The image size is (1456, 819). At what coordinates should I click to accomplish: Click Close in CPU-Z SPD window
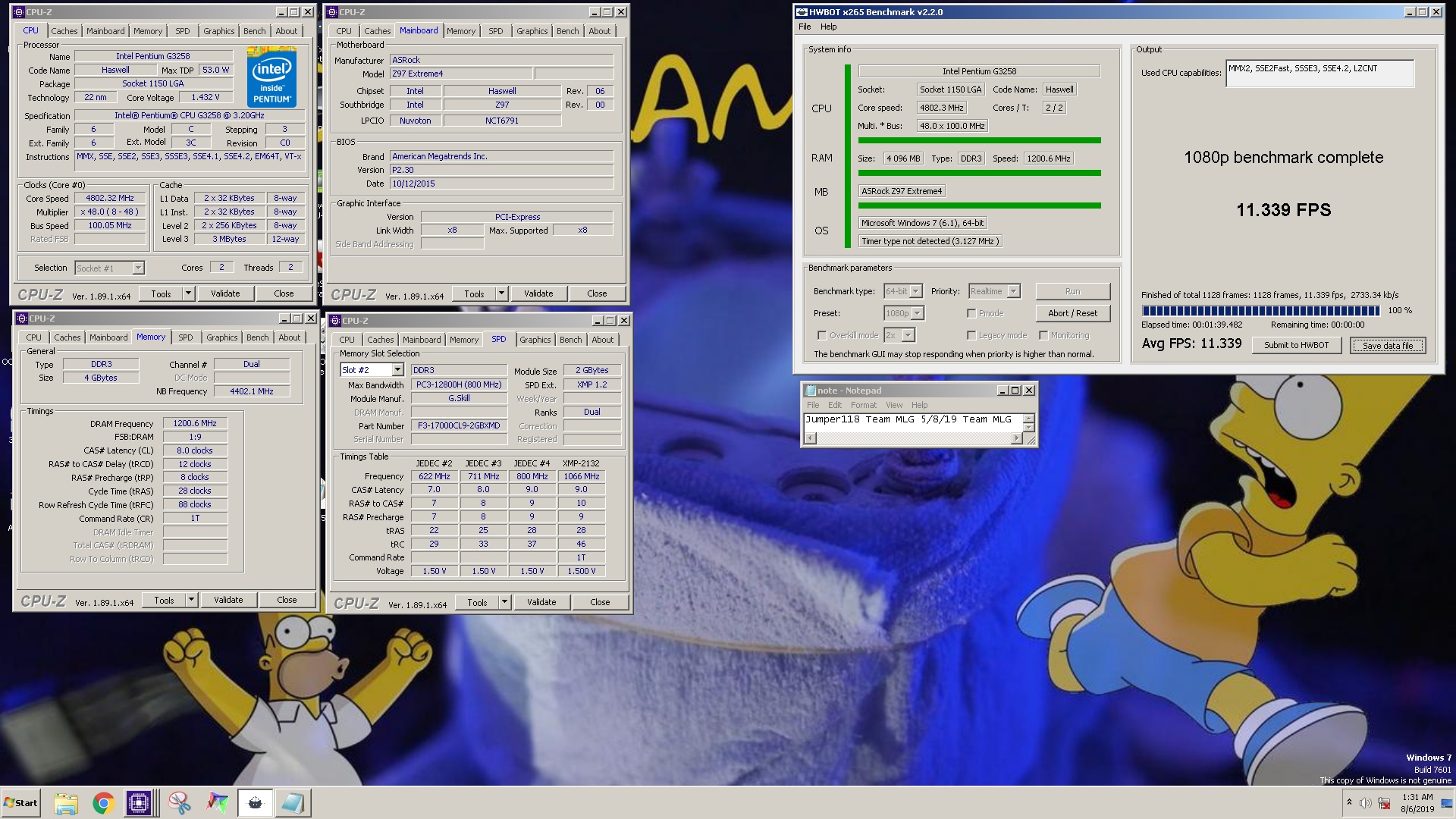[600, 602]
